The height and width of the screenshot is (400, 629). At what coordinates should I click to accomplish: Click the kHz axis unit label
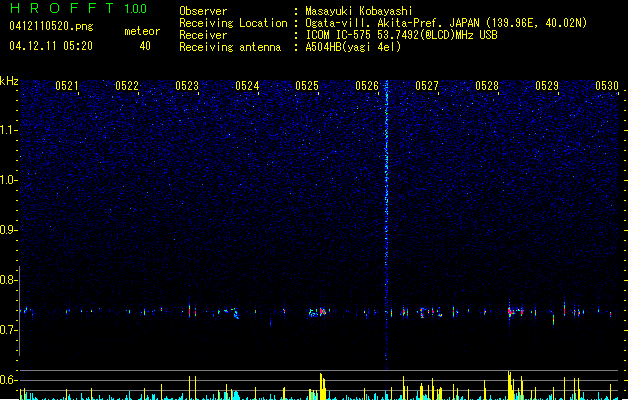point(9,81)
